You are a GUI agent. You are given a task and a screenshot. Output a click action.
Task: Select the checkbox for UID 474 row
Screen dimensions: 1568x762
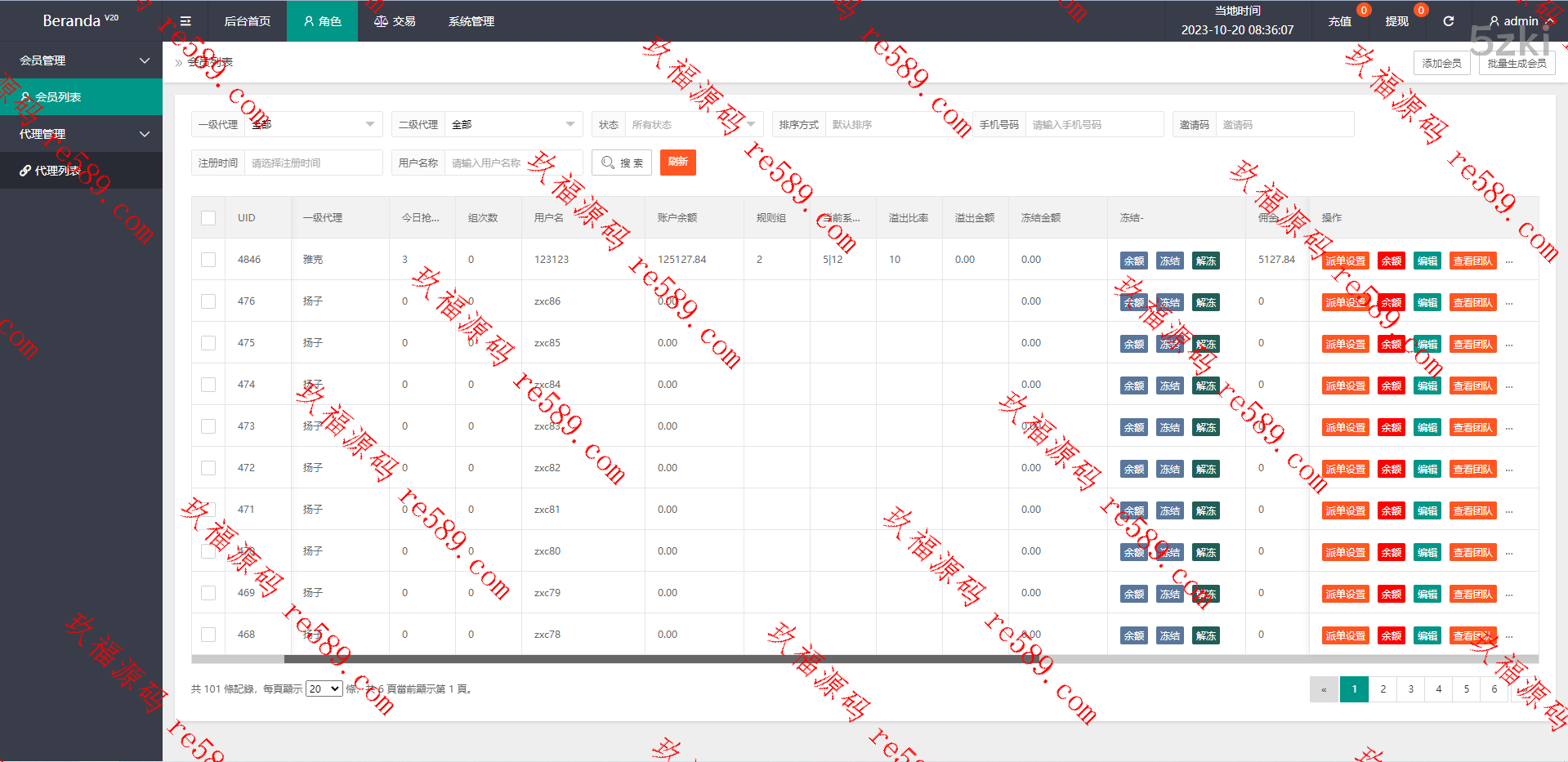pos(208,385)
